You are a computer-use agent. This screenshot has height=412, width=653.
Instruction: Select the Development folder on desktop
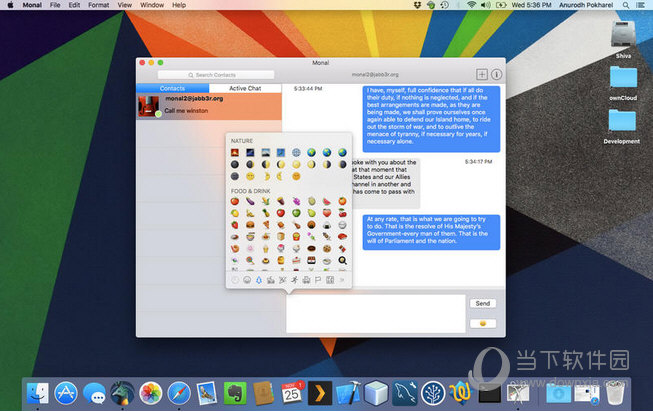coord(622,127)
